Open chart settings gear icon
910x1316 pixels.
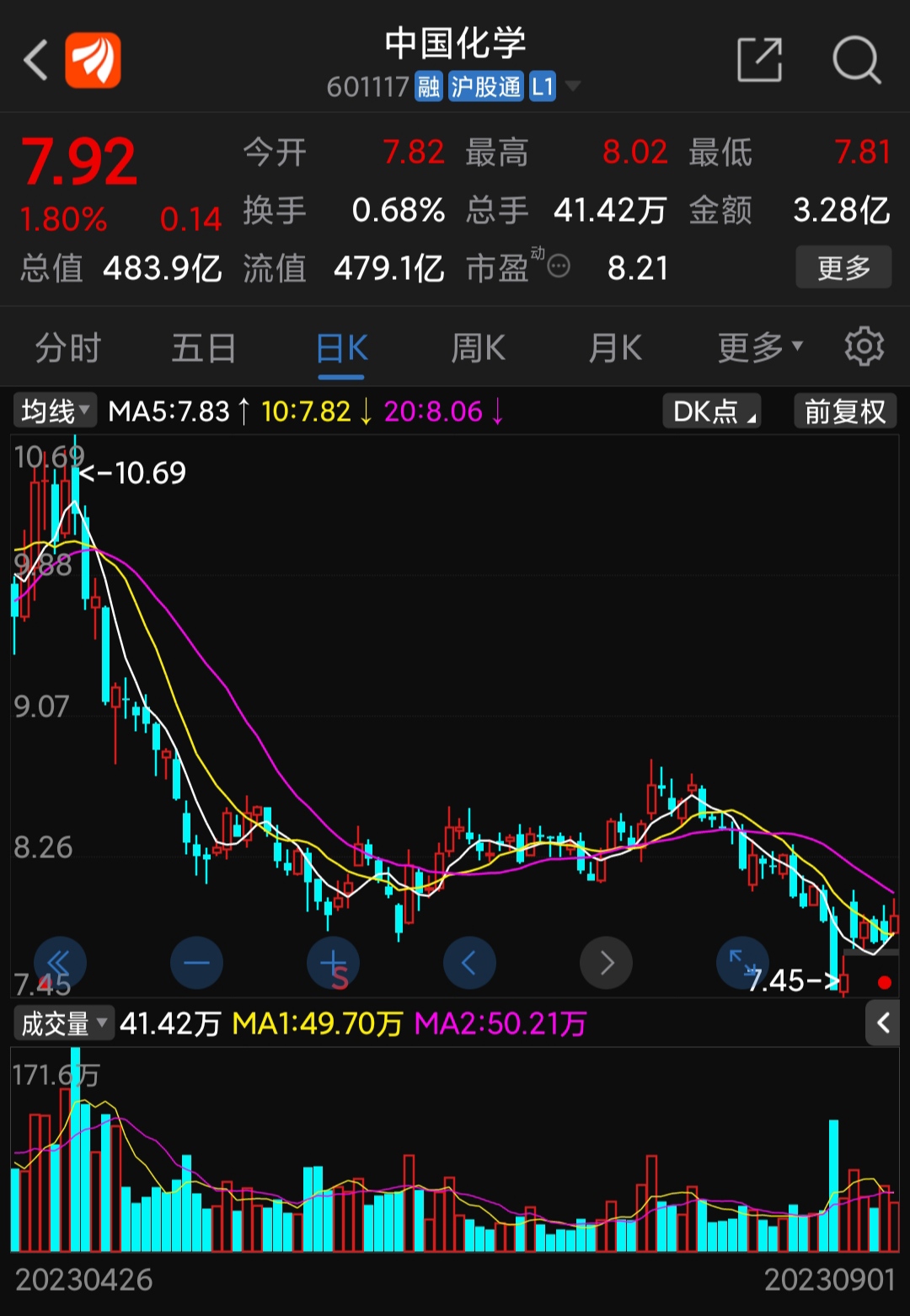pos(864,346)
